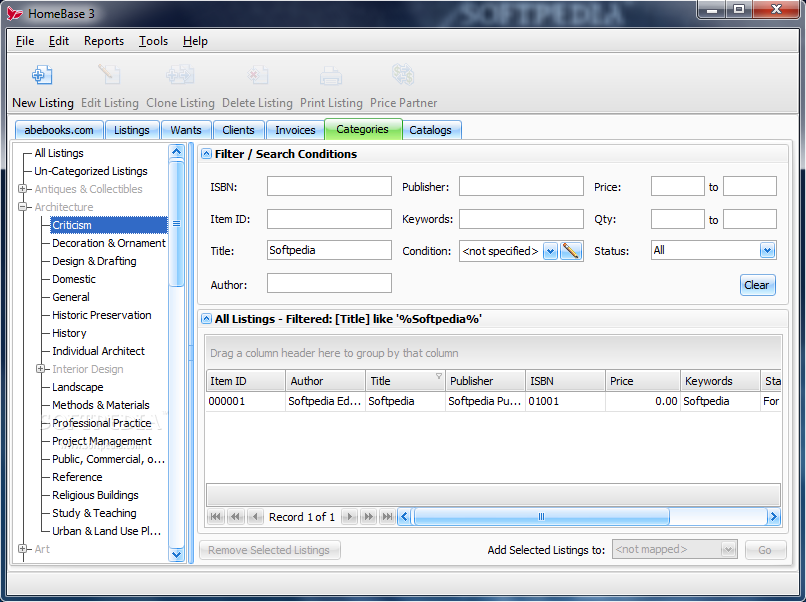Go to next record navigator button
Image resolution: width=806 pixels, height=602 pixels.
[350, 517]
